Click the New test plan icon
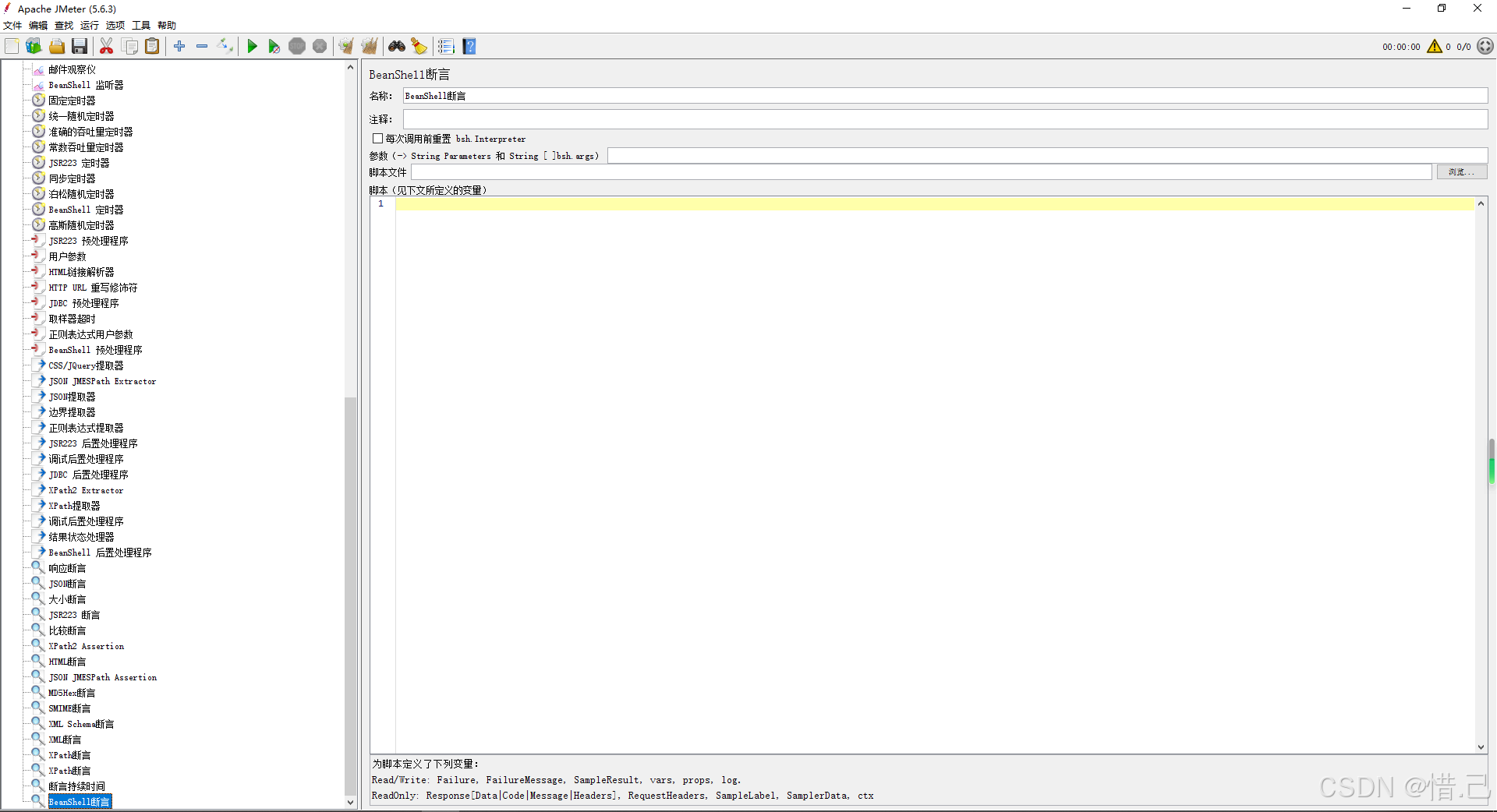1497x812 pixels. coord(12,47)
